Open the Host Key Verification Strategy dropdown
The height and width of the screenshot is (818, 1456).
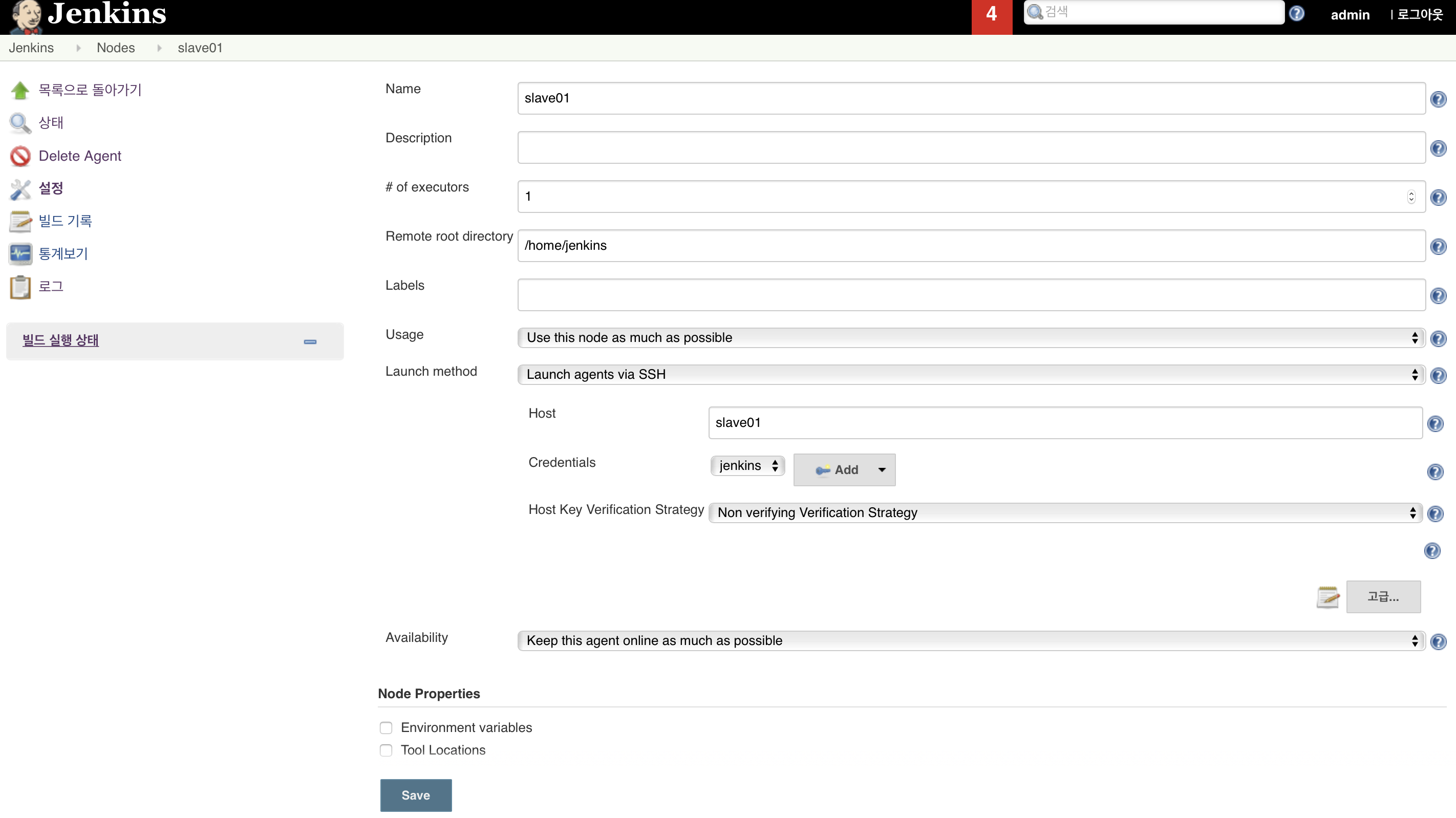coord(1065,513)
